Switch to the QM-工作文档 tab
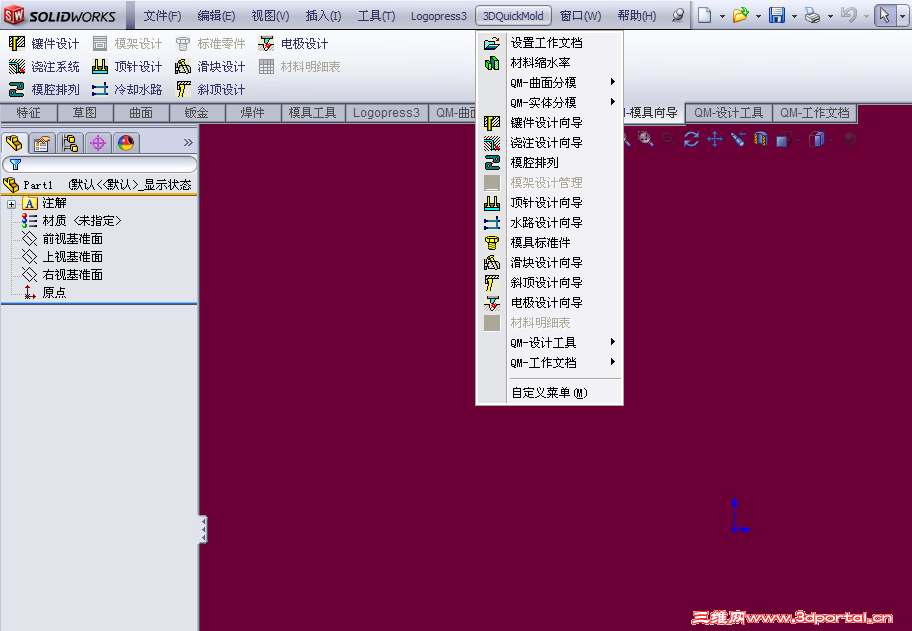912x631 pixels. [x=814, y=113]
